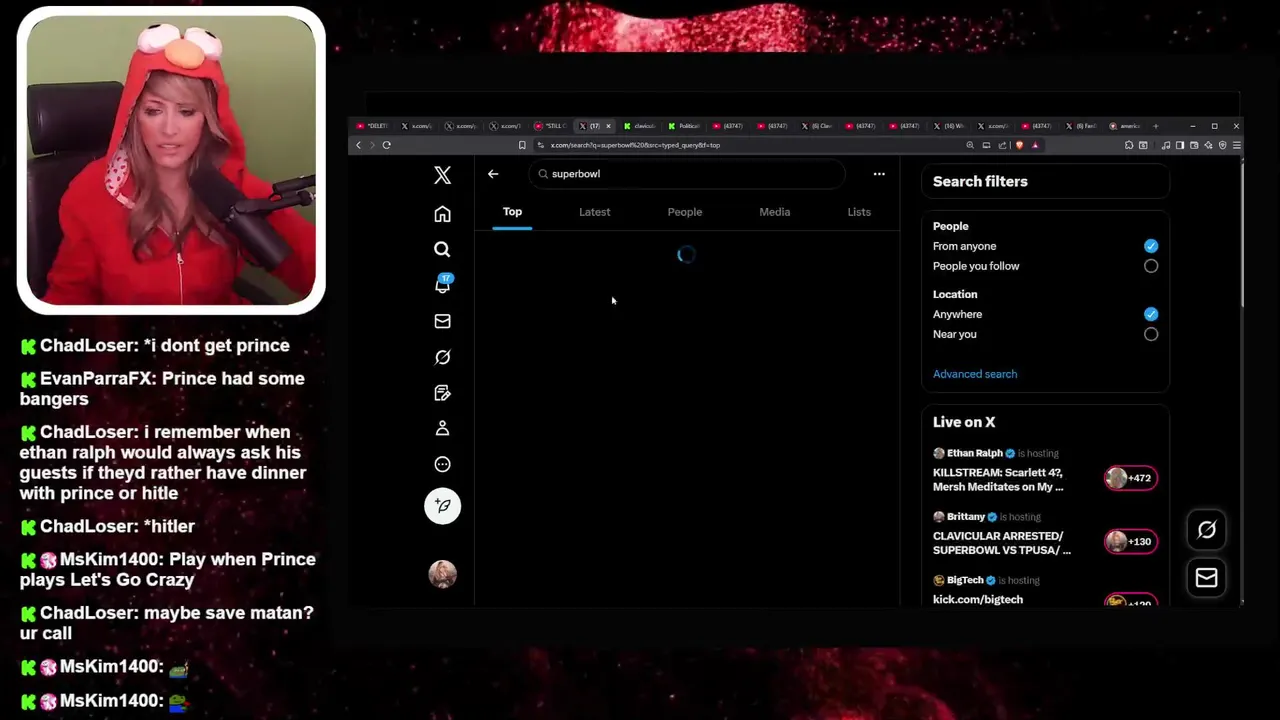Click the browser address bar URL
The image size is (1280, 720).
point(634,145)
